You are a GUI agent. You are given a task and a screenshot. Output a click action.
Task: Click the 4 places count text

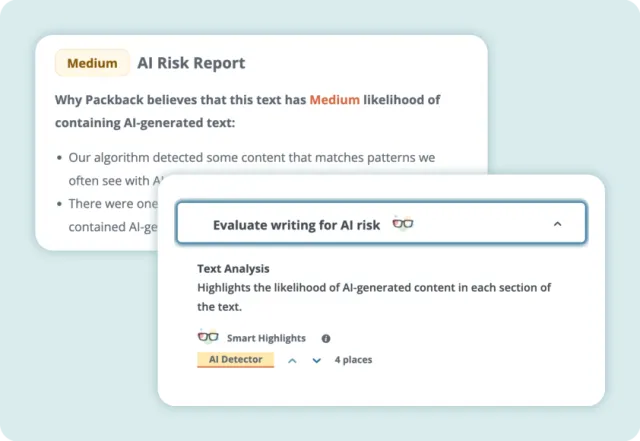(353, 360)
